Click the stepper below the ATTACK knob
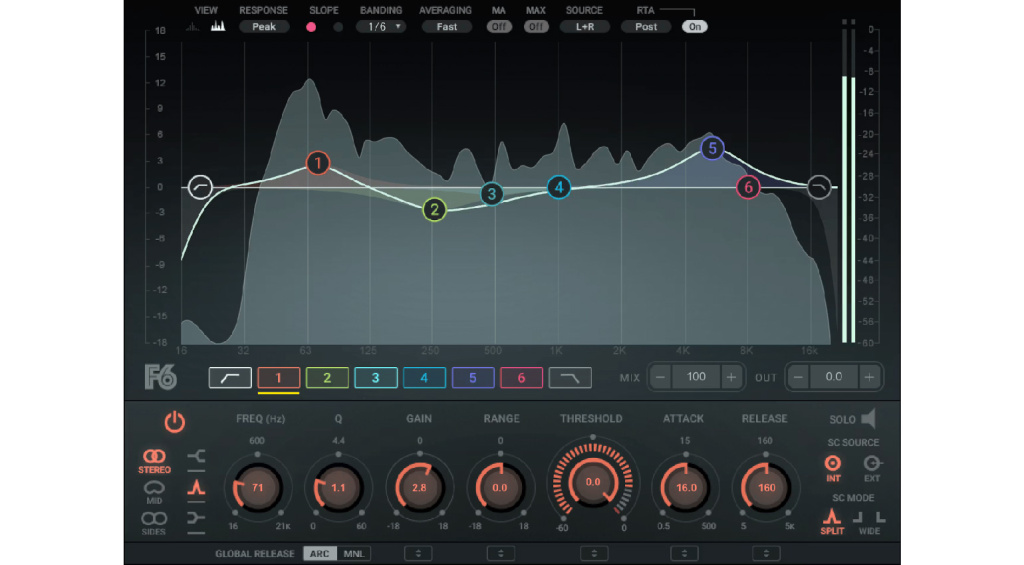Screen dimensions: 1024x565 coord(684,553)
